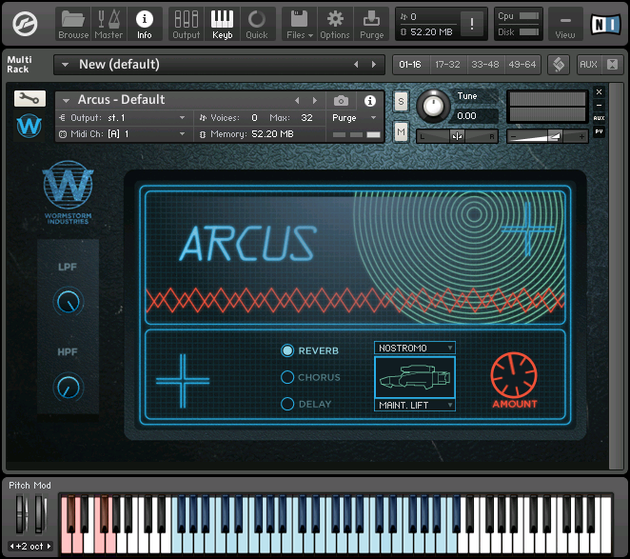This screenshot has width=630, height=559.
Task: Open the Files menu
Action: point(299,24)
